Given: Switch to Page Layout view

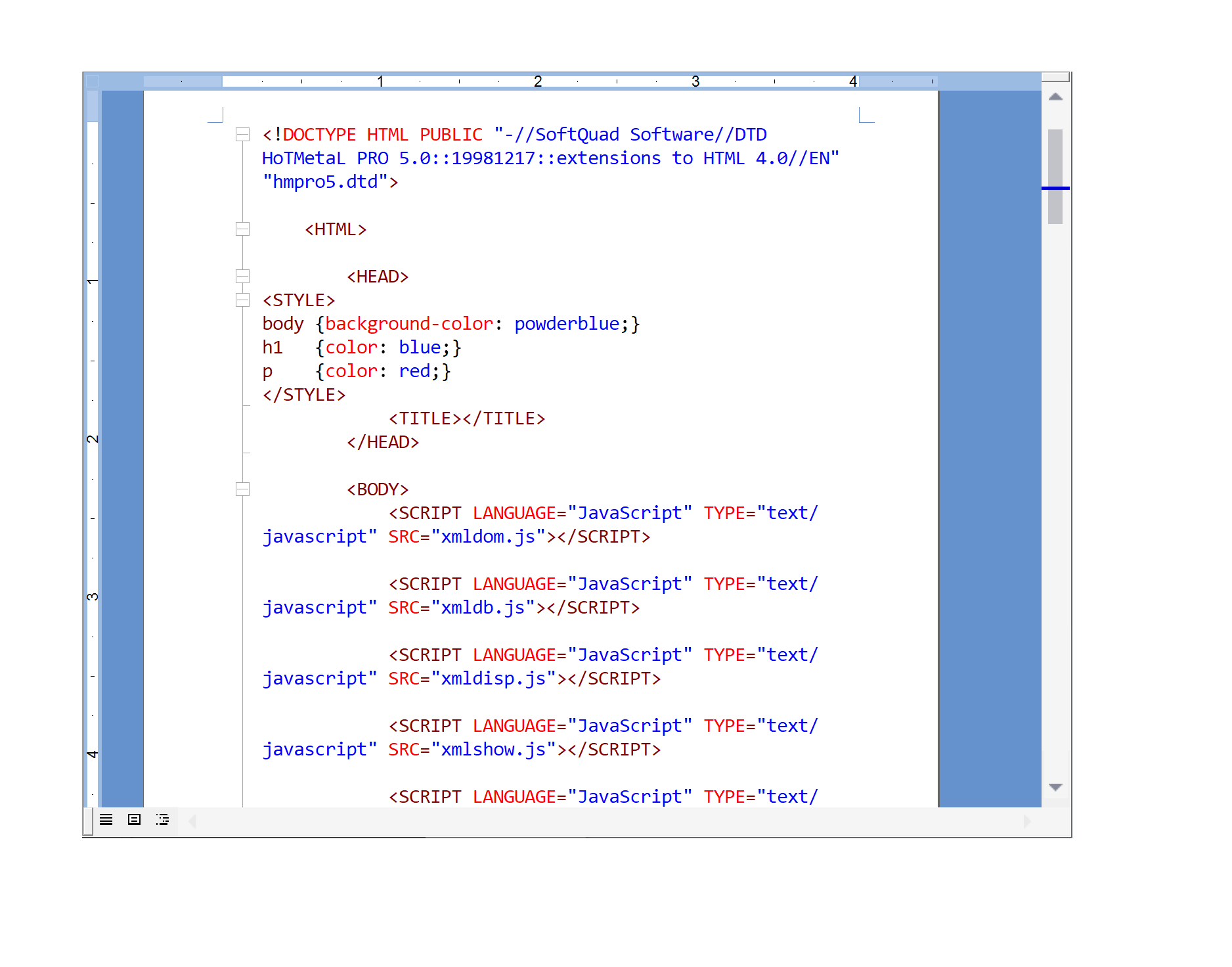Looking at the screenshot, I should pos(133,820).
